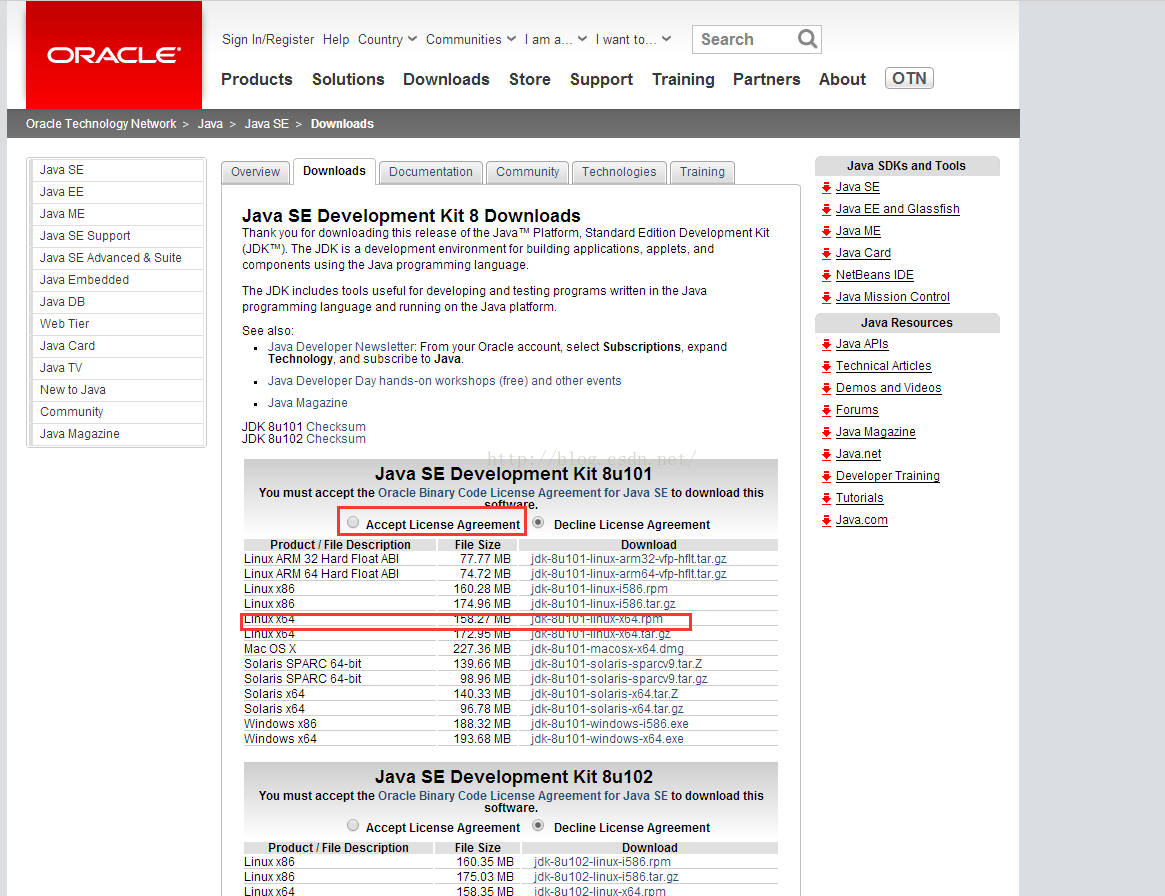Image resolution: width=1165 pixels, height=896 pixels.
Task: Open the Documentation tab
Action: click(431, 172)
